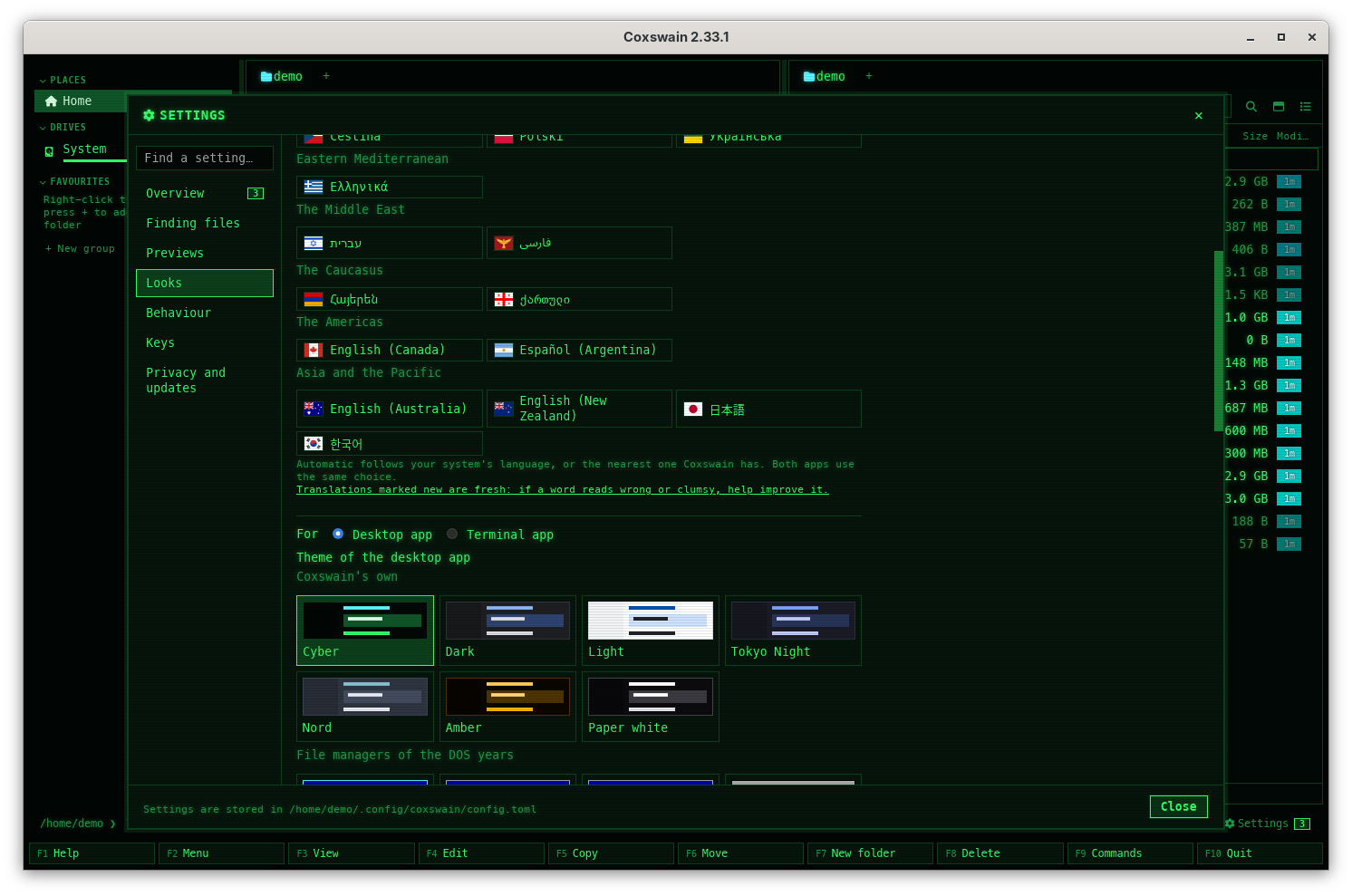Click the Australian flag for English (Australia)

coord(314,409)
